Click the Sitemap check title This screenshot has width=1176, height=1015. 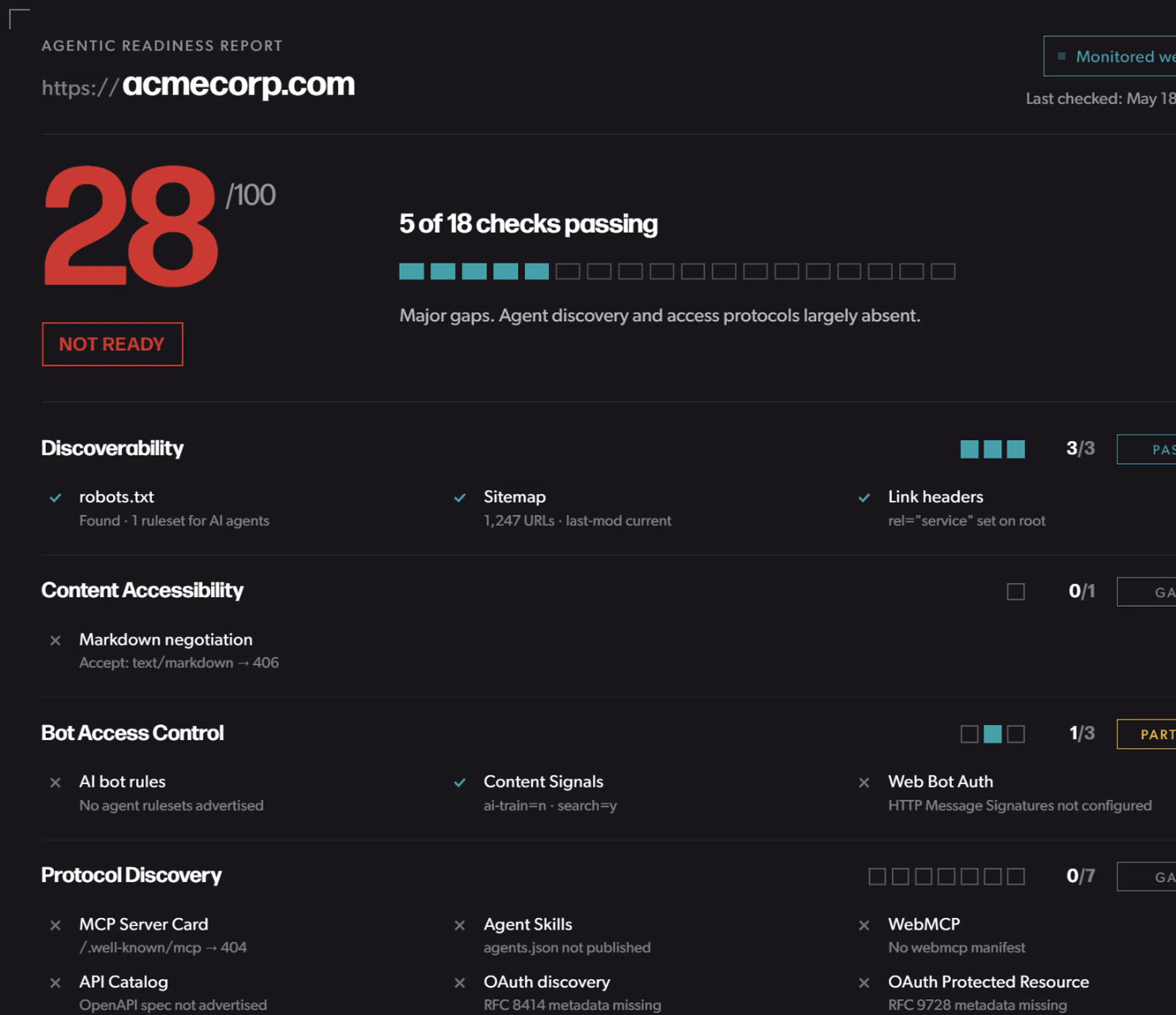tap(514, 497)
